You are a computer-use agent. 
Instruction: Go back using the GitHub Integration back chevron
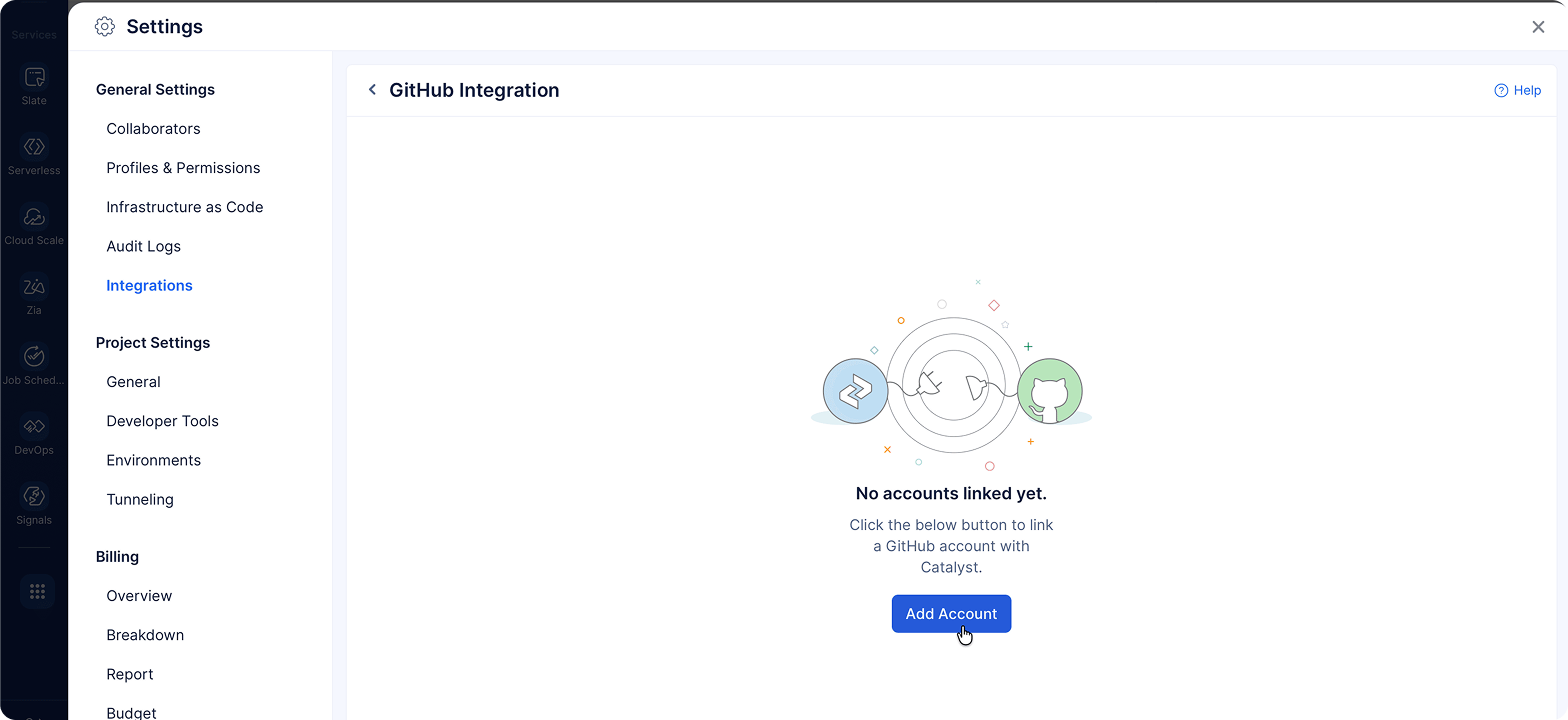point(372,90)
